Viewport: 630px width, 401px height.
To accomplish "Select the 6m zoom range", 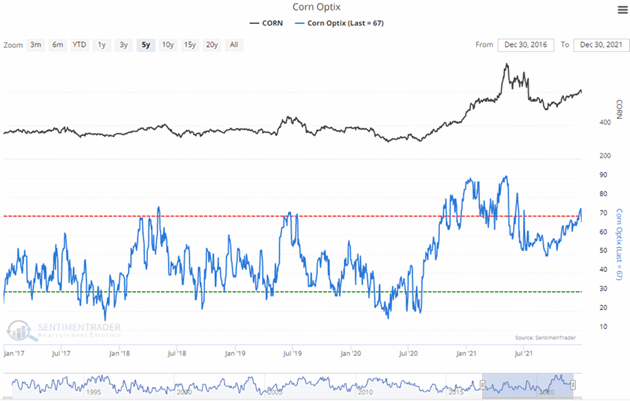I will coord(58,45).
